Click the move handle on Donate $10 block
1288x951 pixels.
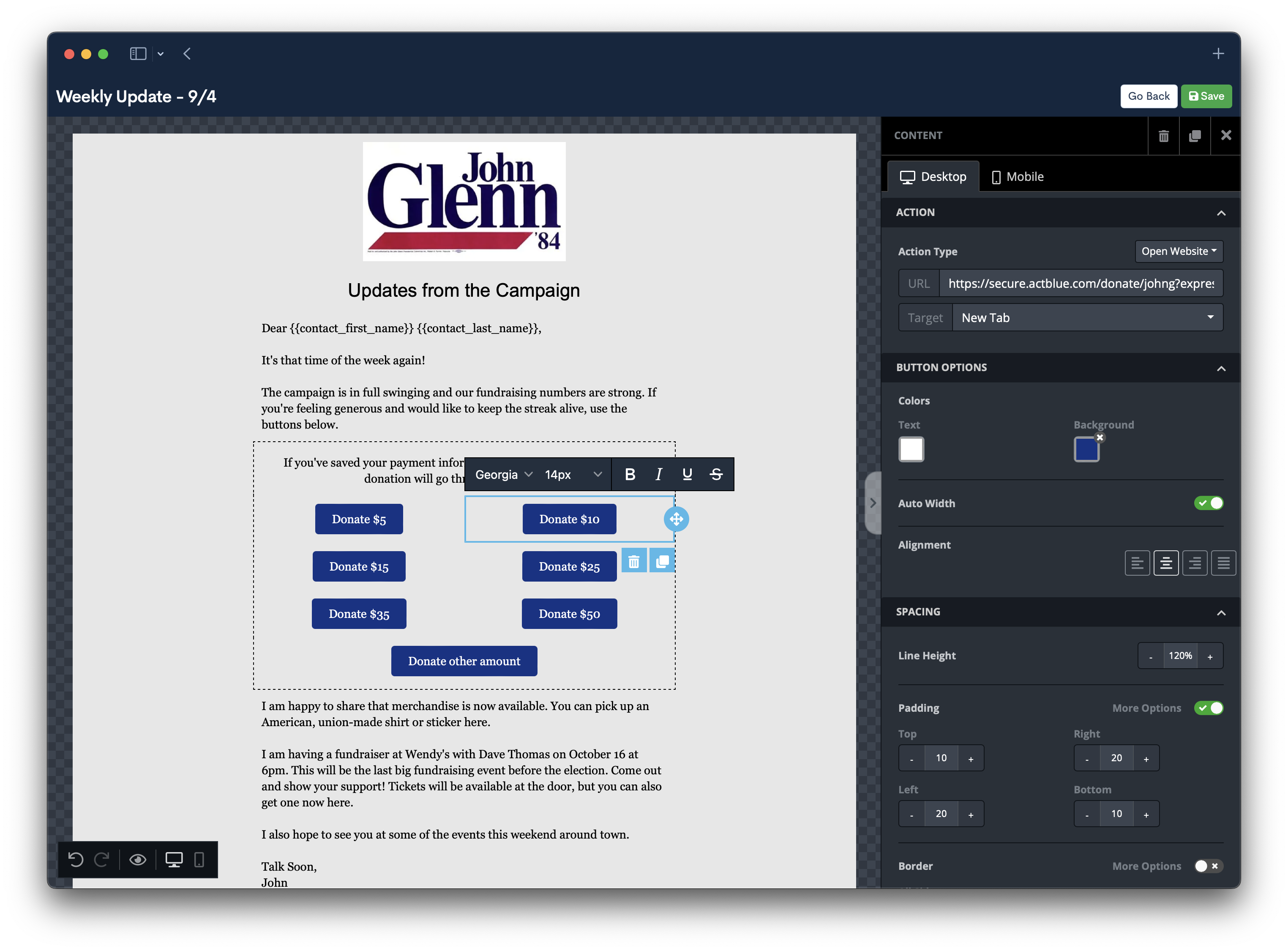click(676, 519)
